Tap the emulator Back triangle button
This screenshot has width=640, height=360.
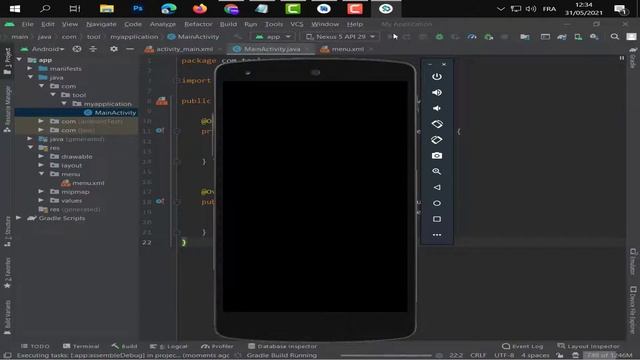tap(437, 187)
